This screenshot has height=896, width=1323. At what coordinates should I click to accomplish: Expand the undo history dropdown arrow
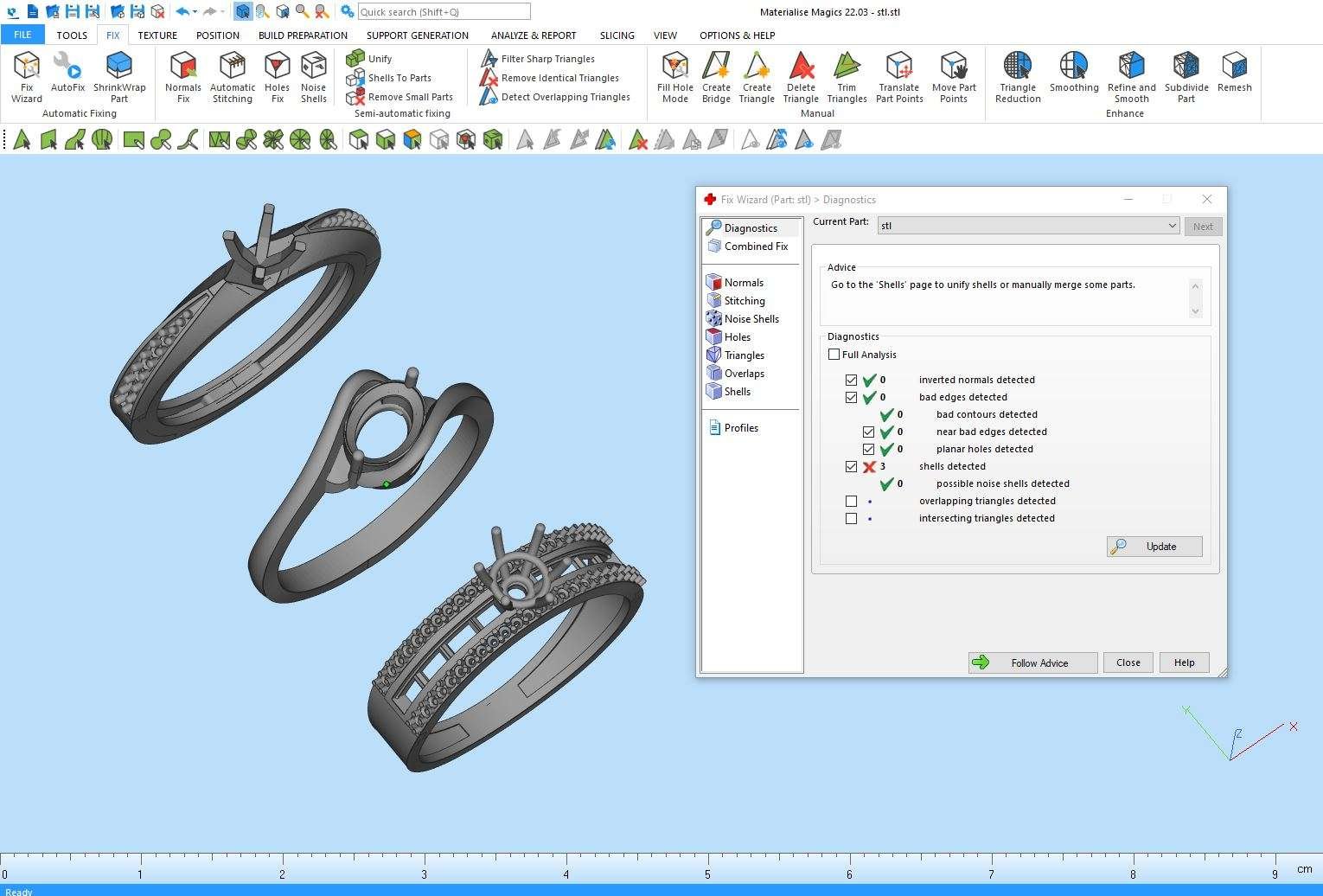click(x=195, y=12)
